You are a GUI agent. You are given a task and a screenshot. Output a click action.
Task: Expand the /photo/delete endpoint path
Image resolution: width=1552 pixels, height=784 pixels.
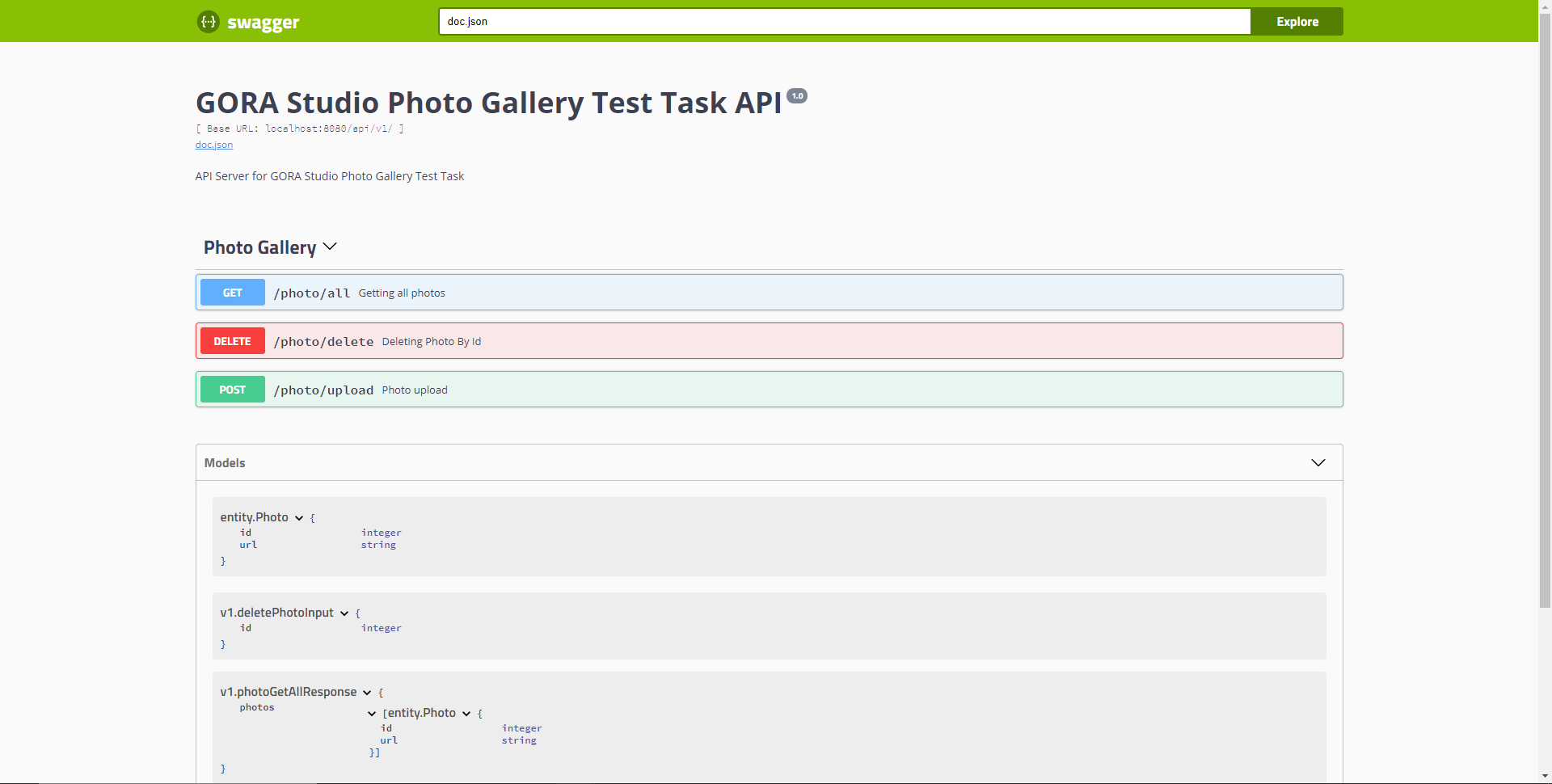(x=323, y=341)
